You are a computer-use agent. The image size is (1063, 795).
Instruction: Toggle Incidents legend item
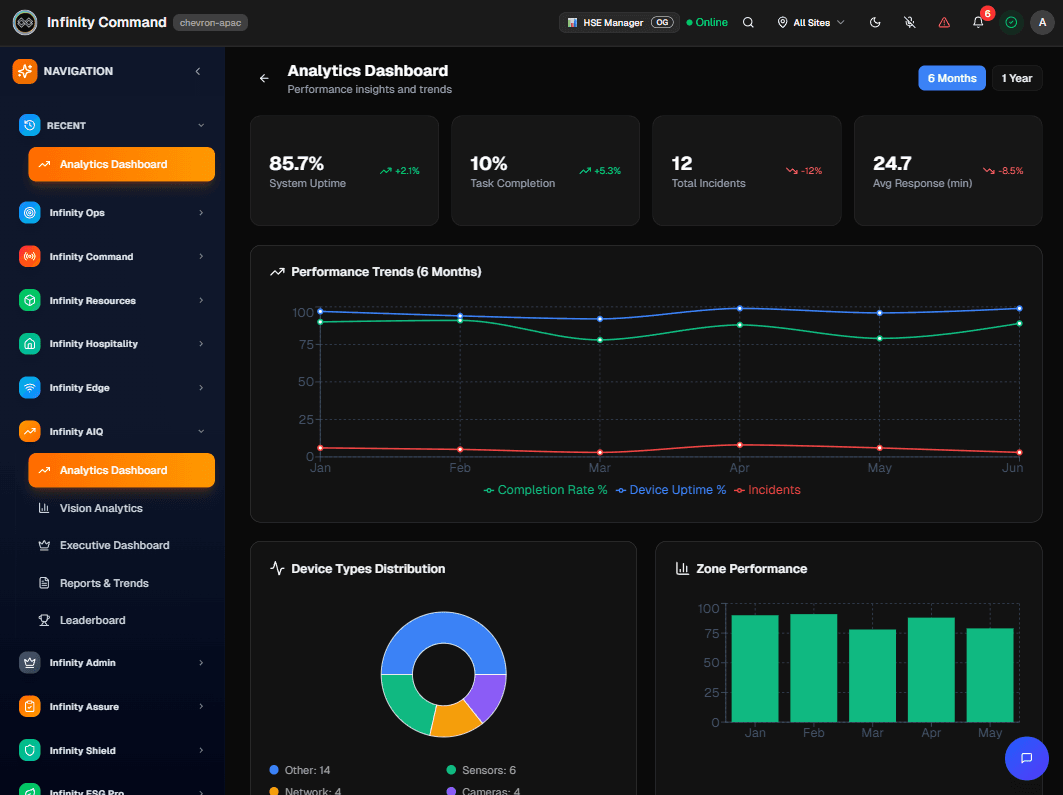(x=767, y=490)
